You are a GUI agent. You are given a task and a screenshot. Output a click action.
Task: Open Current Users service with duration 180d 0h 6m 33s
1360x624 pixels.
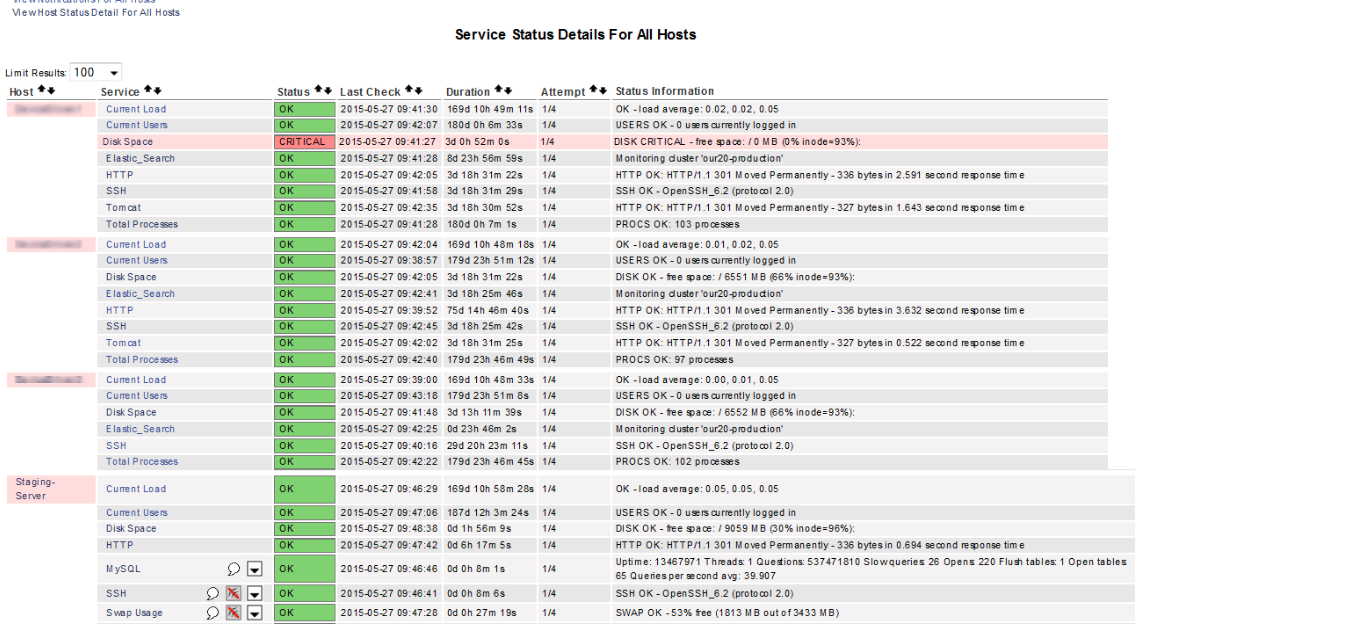137,125
